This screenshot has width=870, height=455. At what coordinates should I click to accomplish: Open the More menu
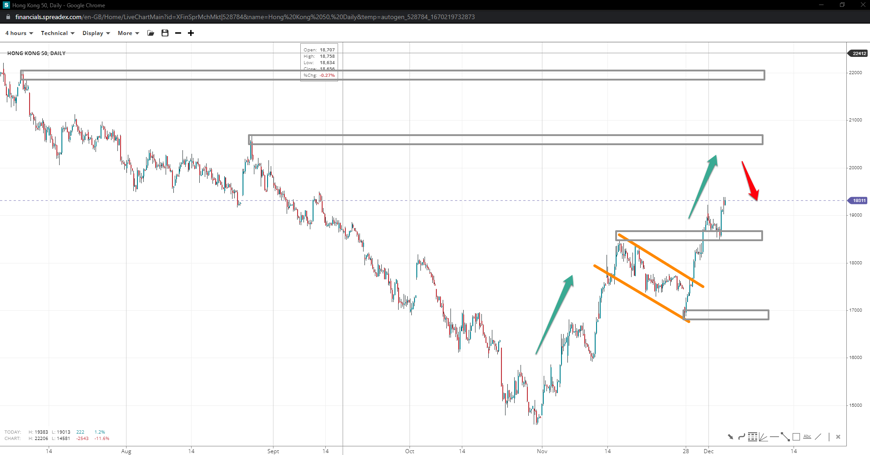point(128,33)
